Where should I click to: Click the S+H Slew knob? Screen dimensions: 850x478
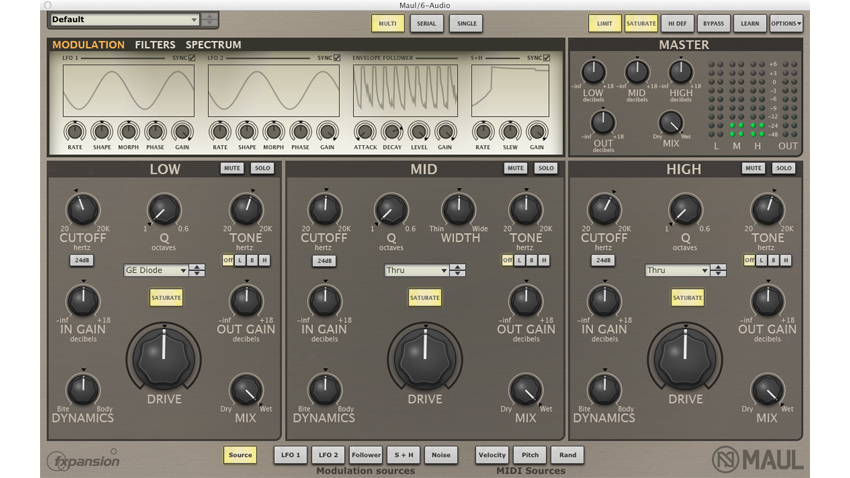510,132
